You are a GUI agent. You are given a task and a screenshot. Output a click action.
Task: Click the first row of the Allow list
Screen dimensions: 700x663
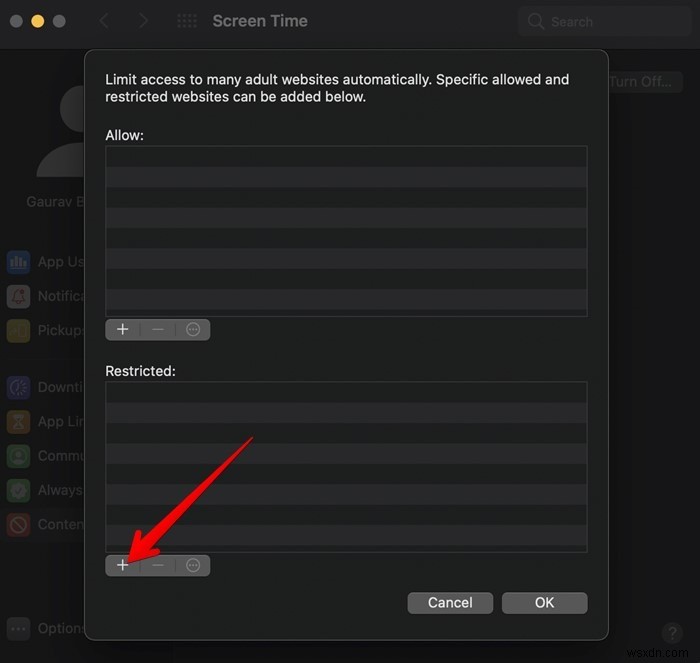click(x=346, y=157)
